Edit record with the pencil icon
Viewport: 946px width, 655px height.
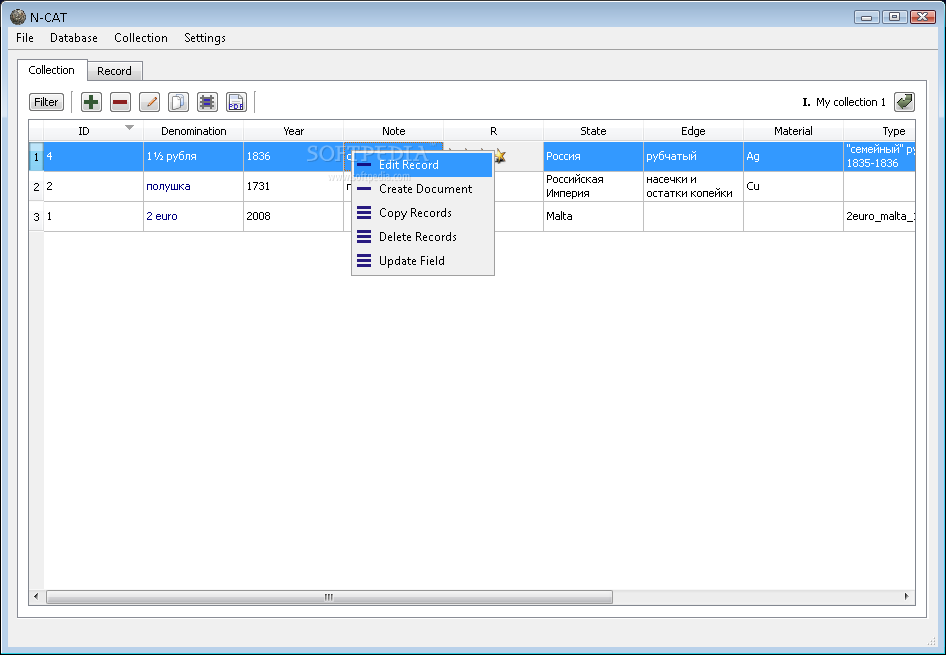tap(149, 102)
